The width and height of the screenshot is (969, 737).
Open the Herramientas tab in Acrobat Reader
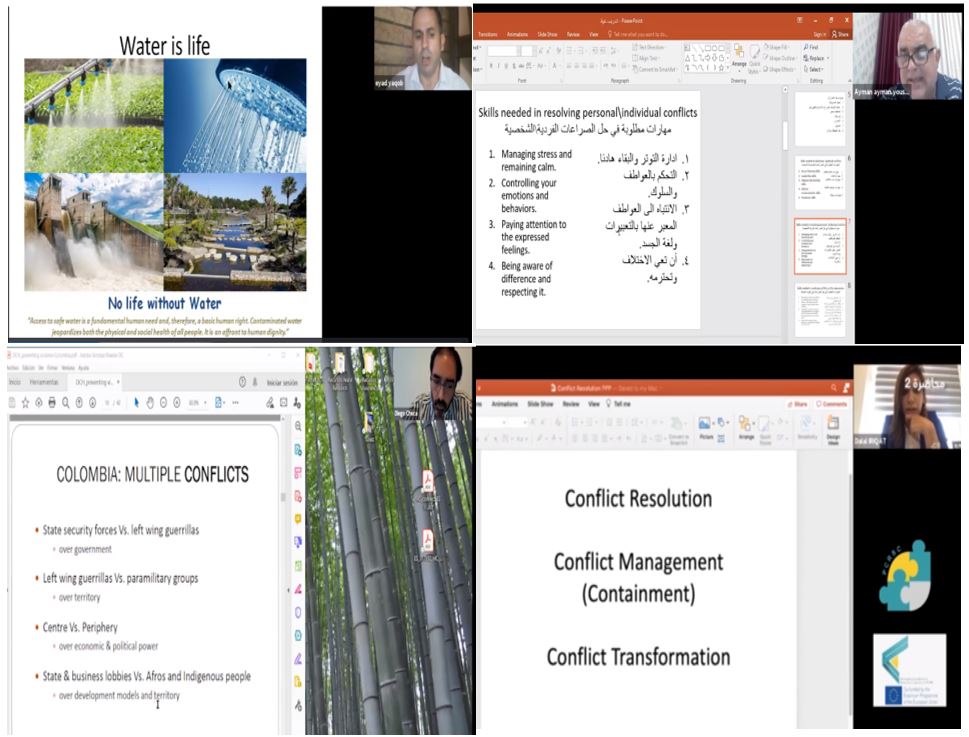(44, 382)
